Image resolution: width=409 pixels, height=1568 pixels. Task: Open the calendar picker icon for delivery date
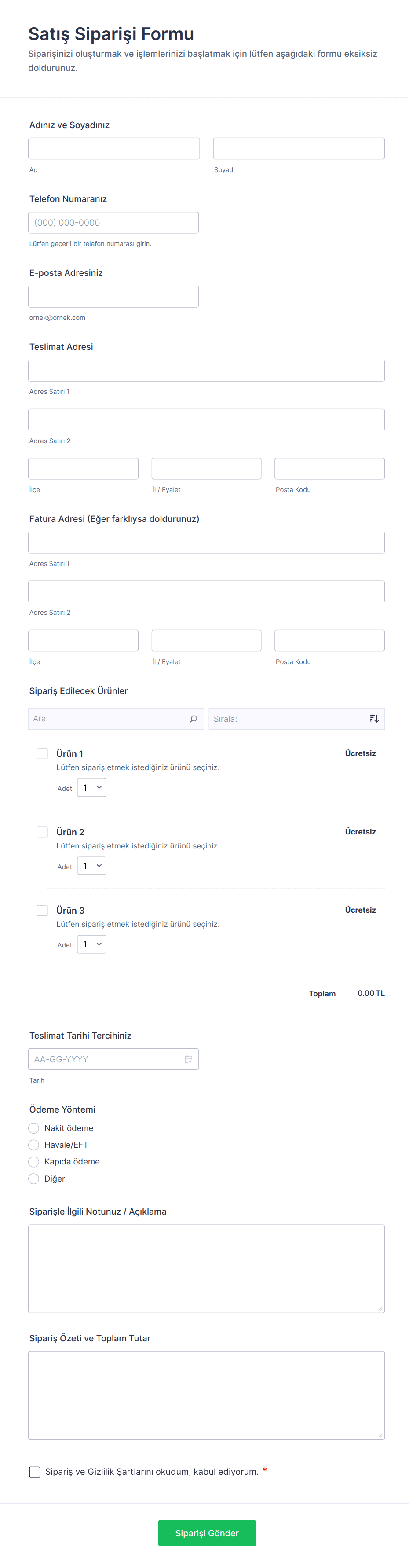(188, 1059)
